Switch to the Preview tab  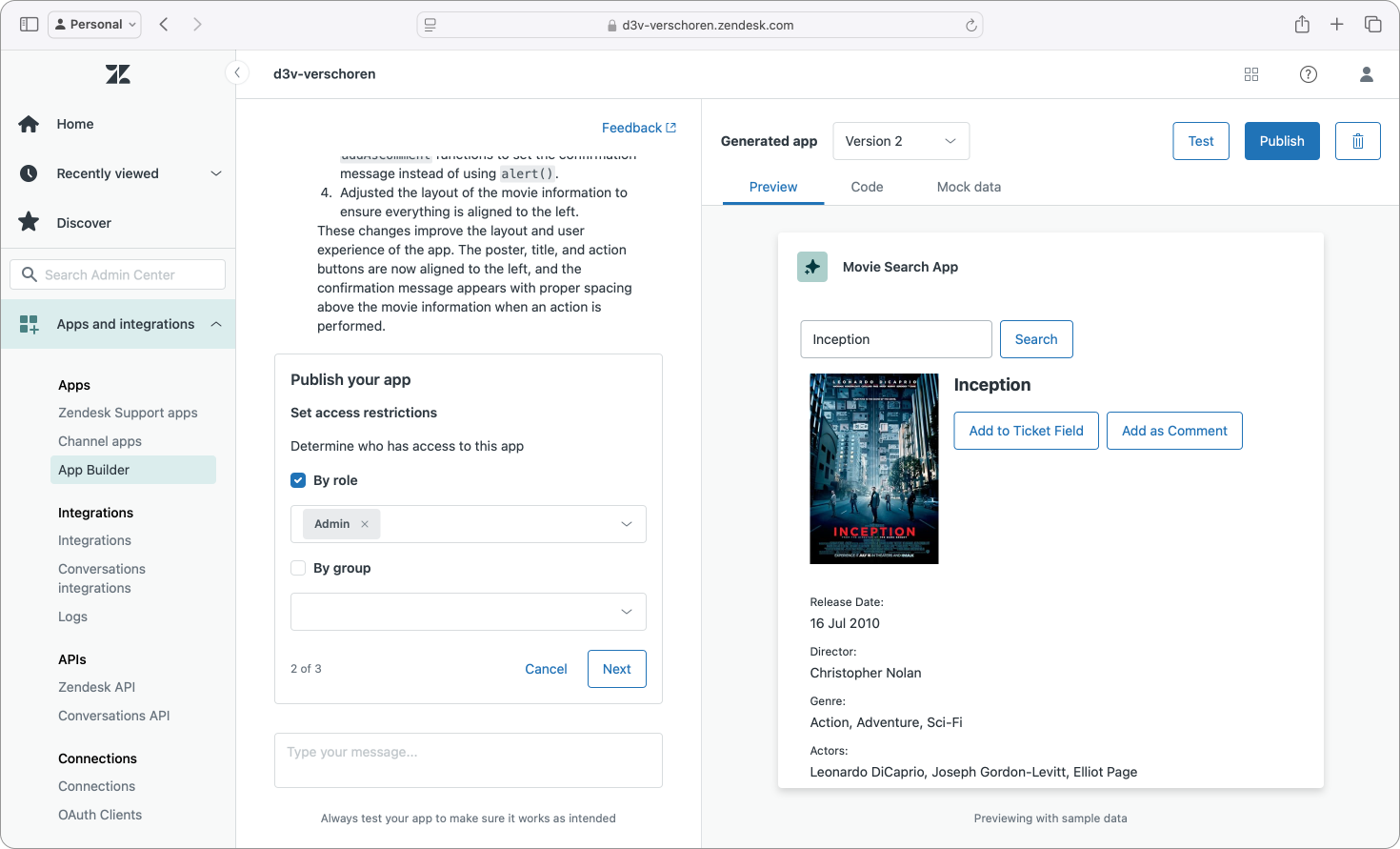773,187
